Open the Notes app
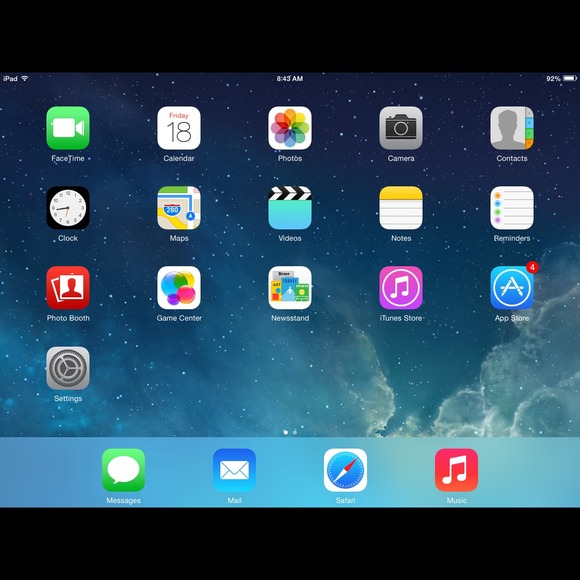580x580 pixels. 401,208
